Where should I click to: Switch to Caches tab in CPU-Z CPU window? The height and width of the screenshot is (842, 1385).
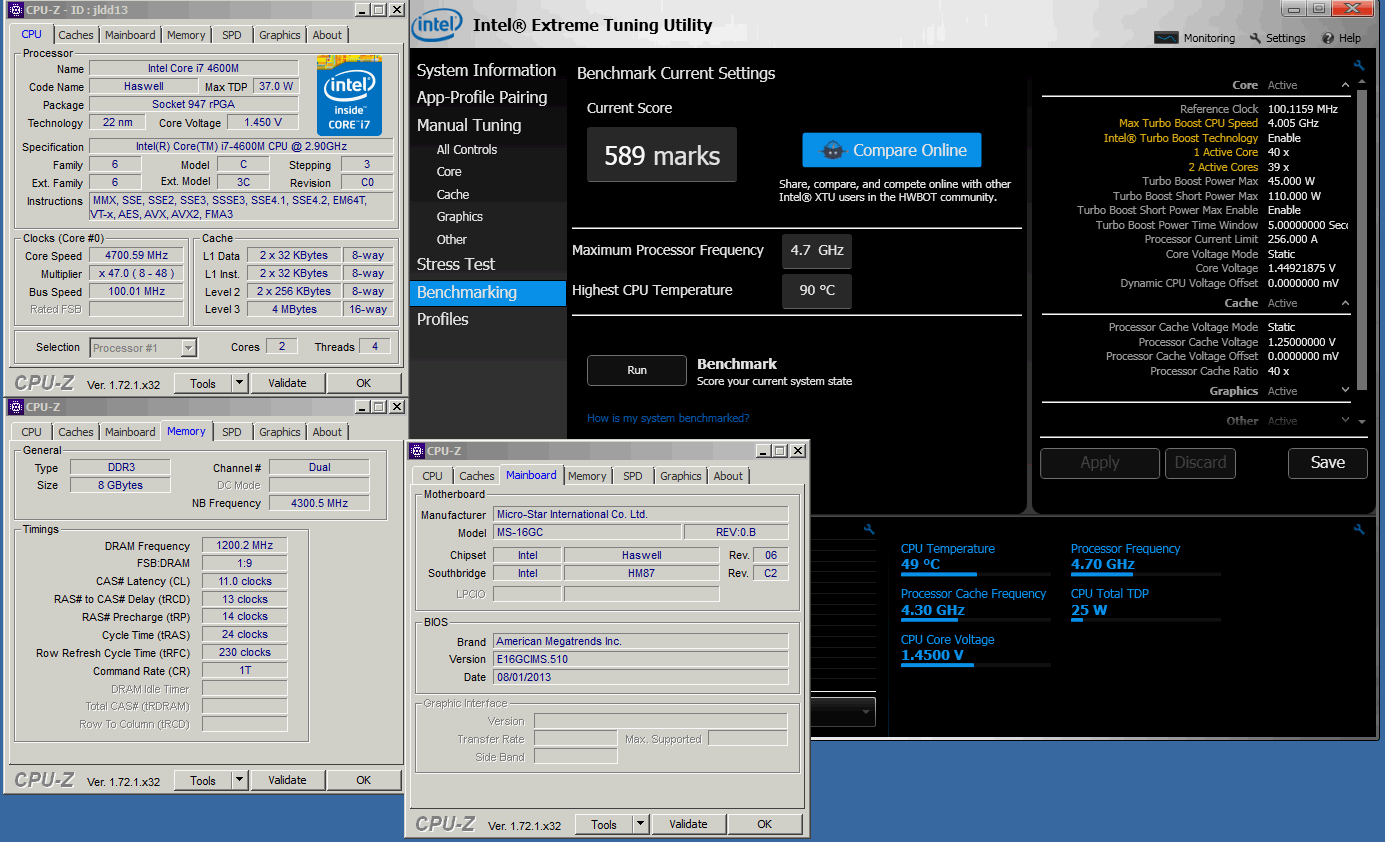click(76, 35)
